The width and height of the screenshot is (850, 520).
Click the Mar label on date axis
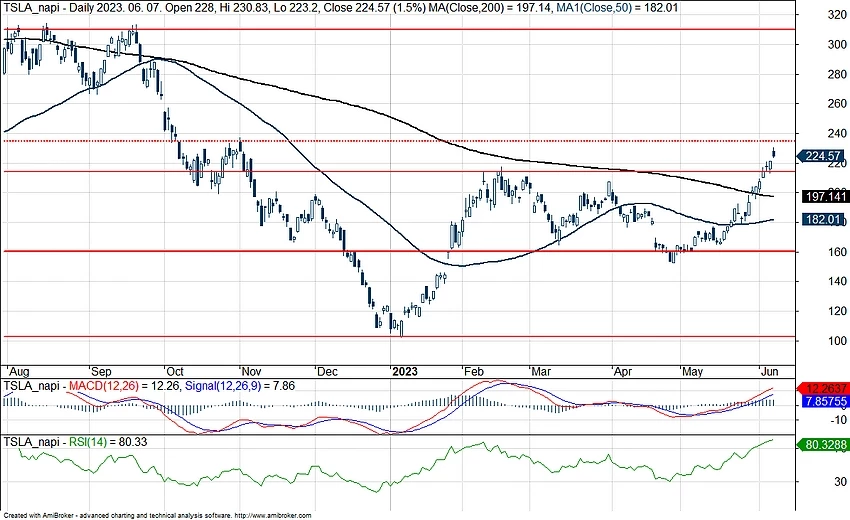point(540,372)
